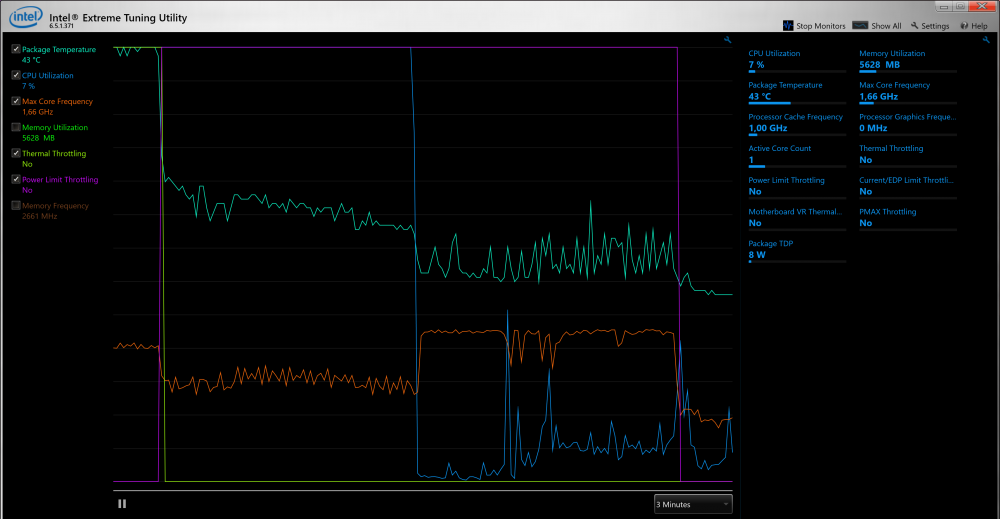1000x519 pixels.
Task: Select Active Core Count monitor
Action: (797, 154)
